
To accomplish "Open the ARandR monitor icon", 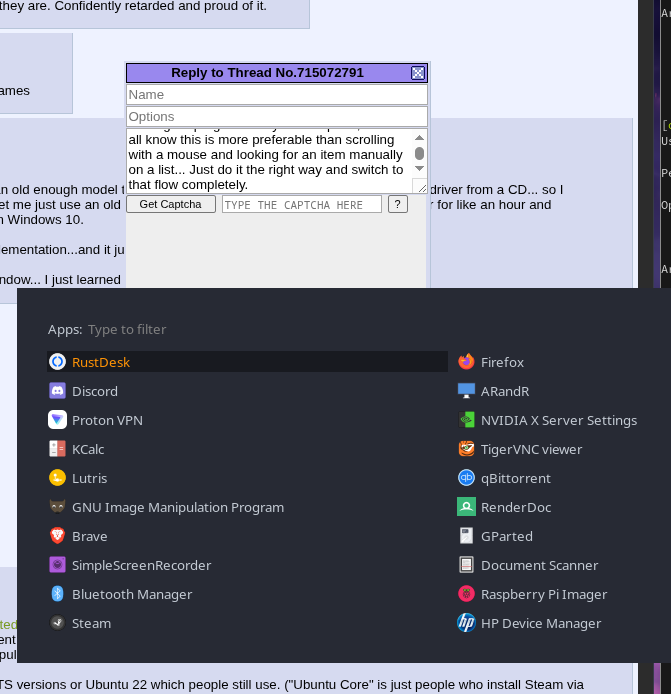I will pyautogui.click(x=466, y=391).
